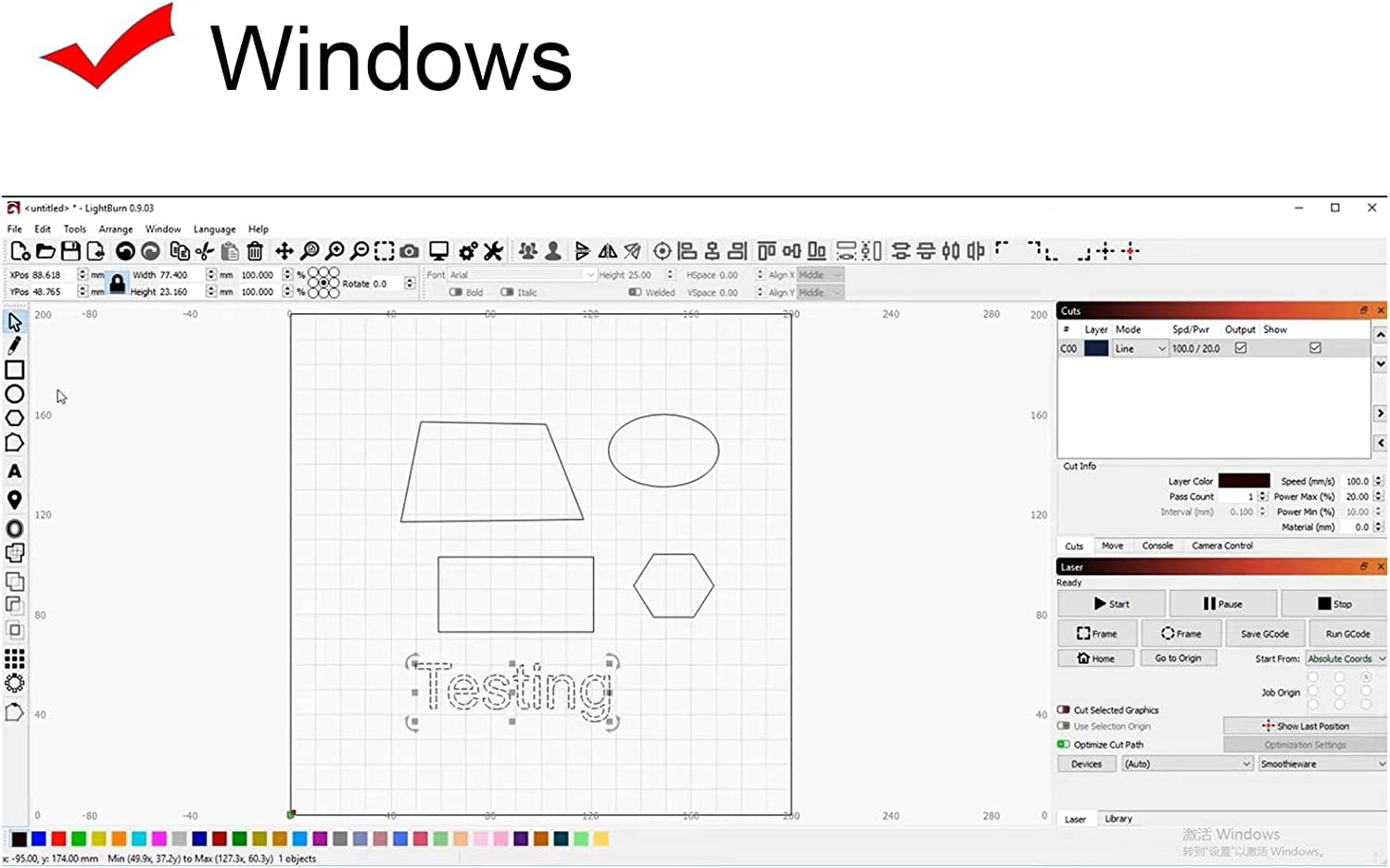Select the Rectangle drawing tool
1390x868 pixels.
pyautogui.click(x=15, y=371)
